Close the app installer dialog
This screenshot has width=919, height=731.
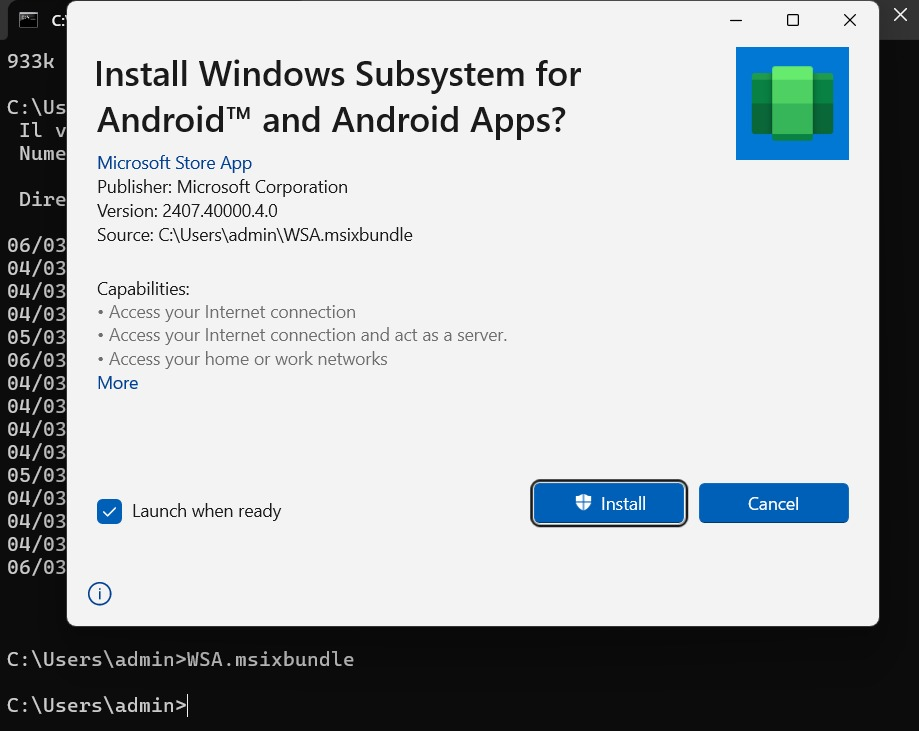[850, 20]
